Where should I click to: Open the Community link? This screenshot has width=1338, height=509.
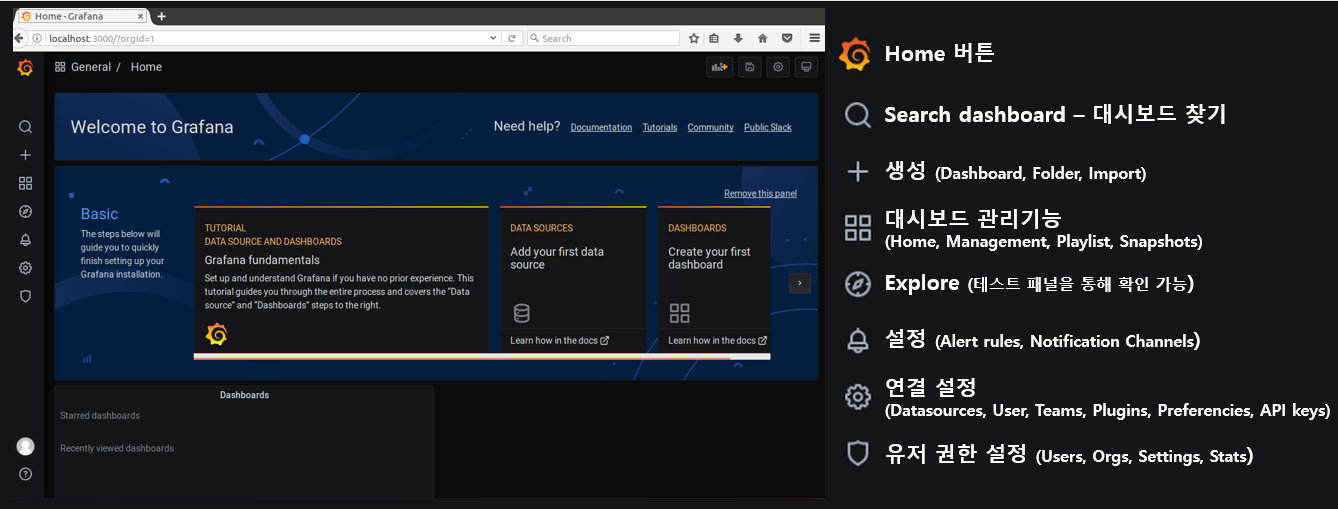click(710, 128)
